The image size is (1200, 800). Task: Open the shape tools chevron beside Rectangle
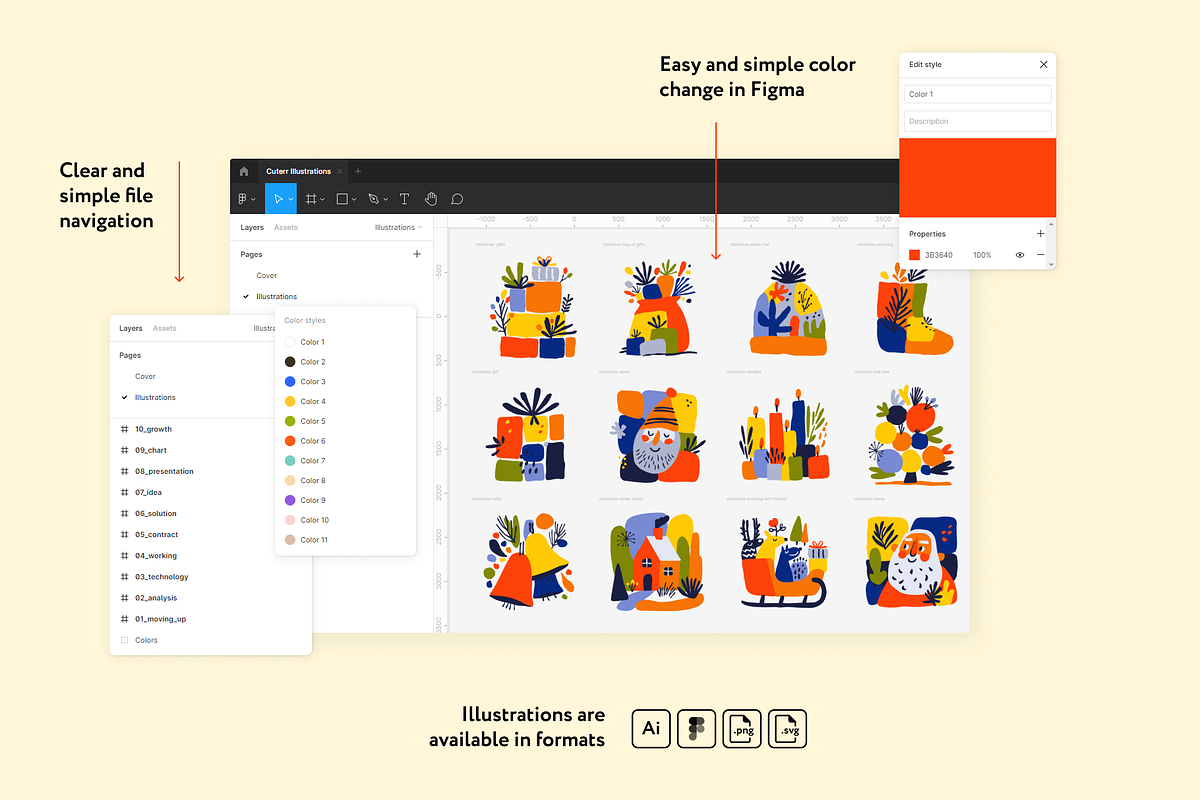354,199
